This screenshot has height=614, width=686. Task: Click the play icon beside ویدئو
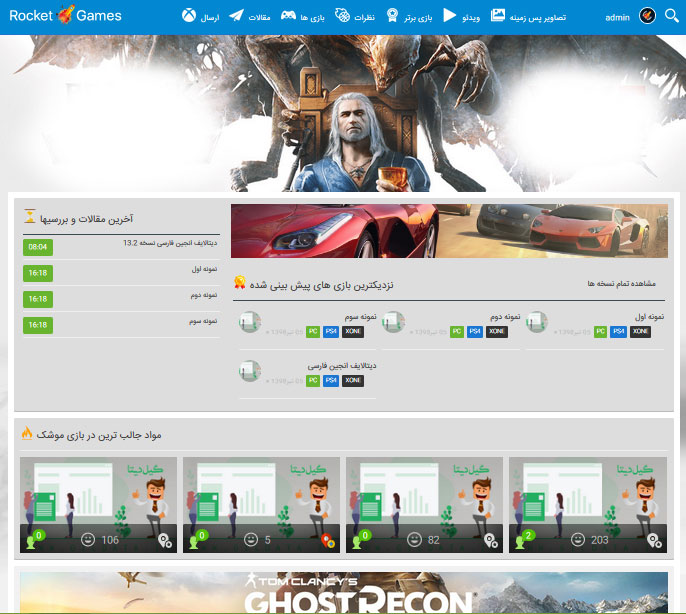click(x=450, y=15)
